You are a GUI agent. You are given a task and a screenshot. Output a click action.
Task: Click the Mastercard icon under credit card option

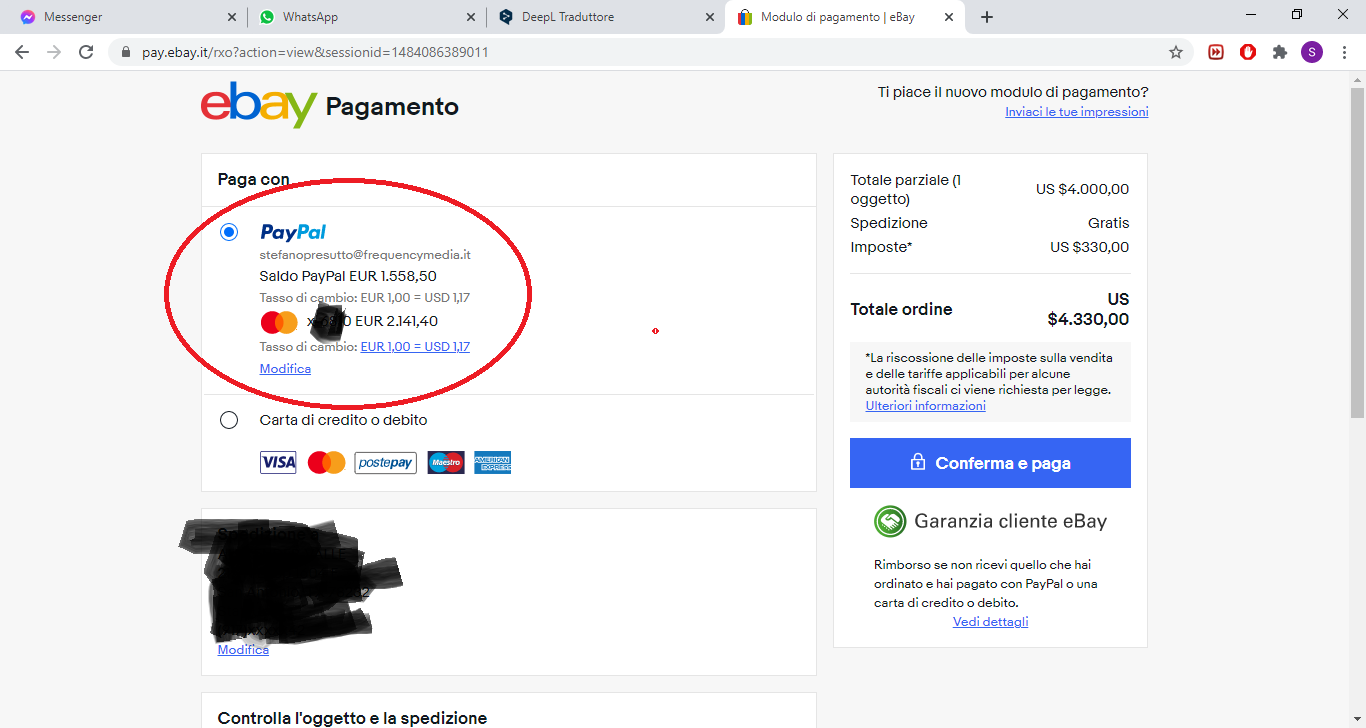pos(326,463)
